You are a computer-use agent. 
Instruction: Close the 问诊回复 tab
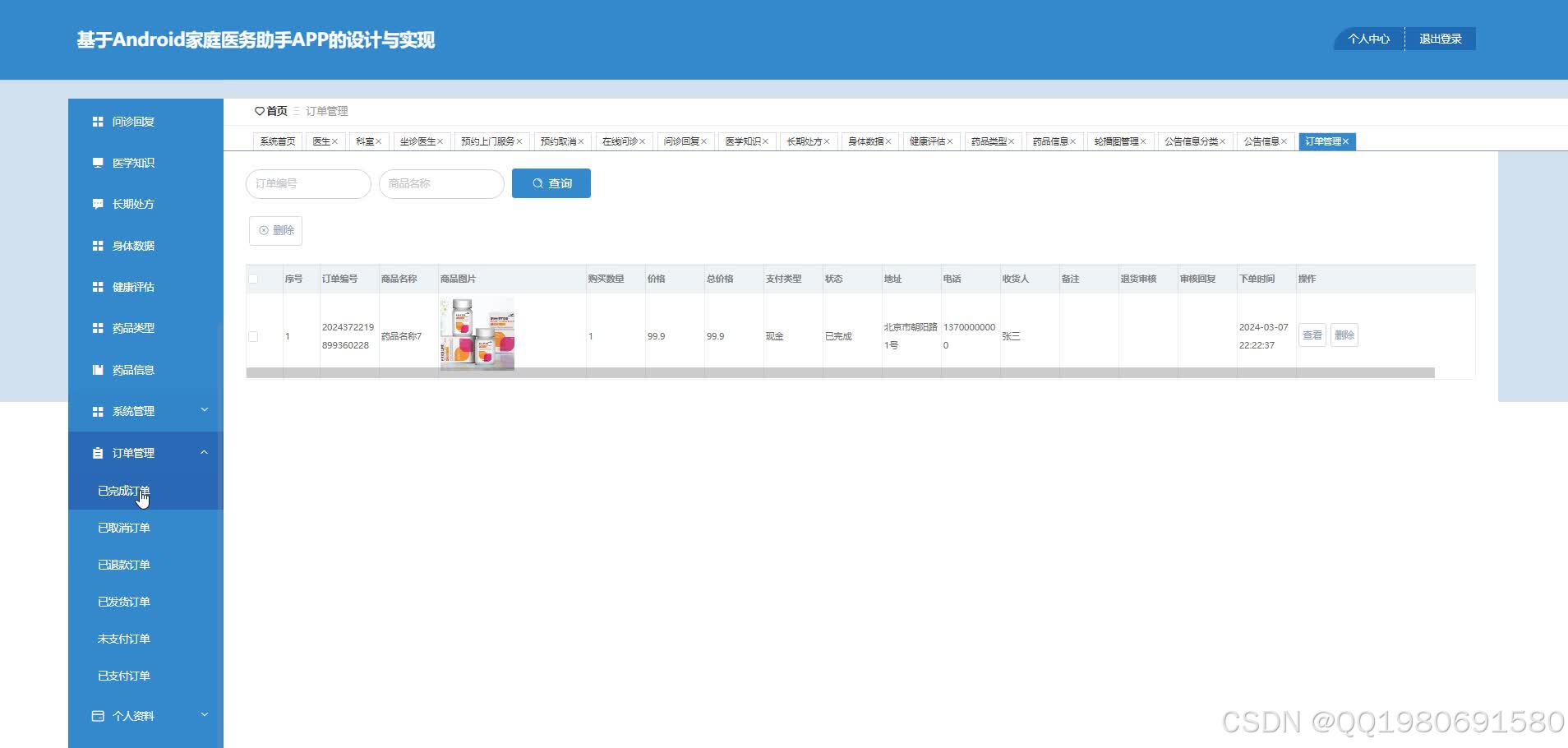pyautogui.click(x=703, y=141)
